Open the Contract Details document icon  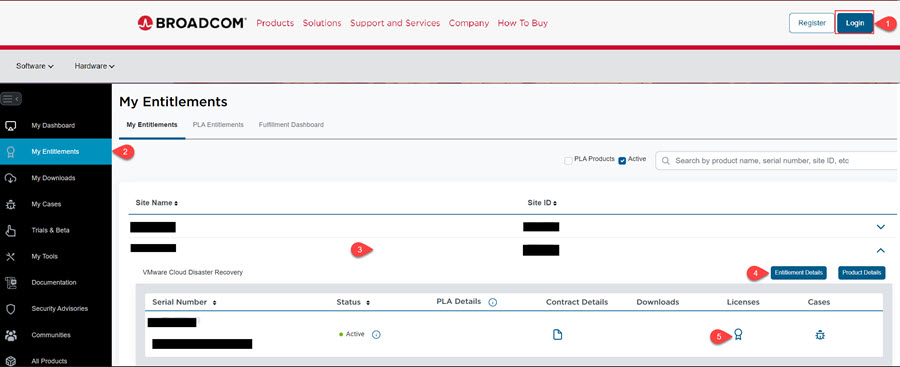pyautogui.click(x=557, y=334)
